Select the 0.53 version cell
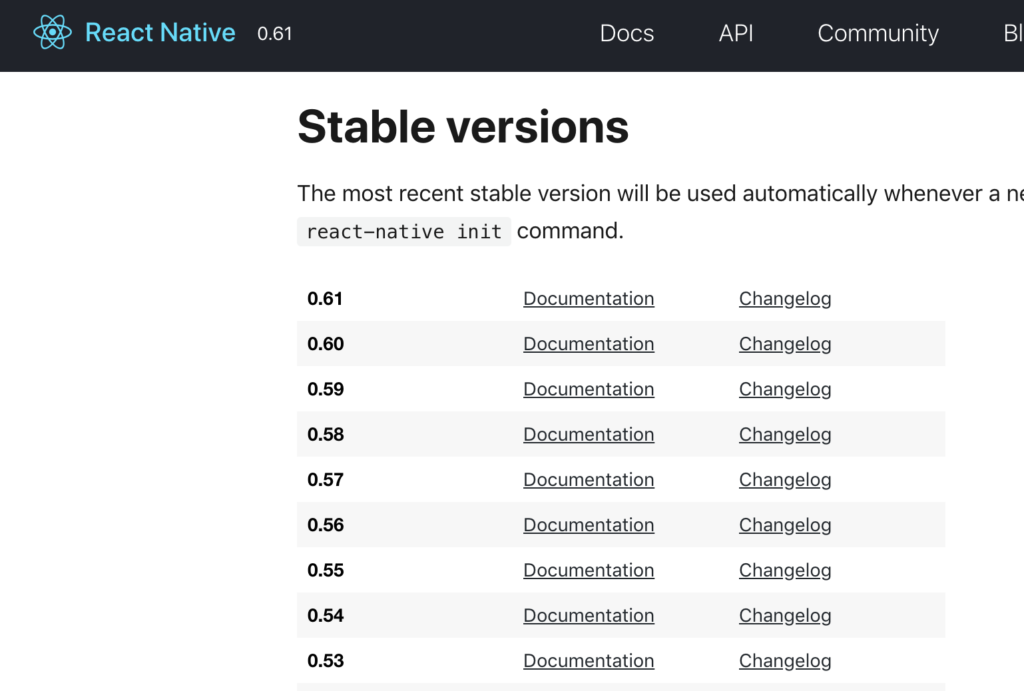1024x691 pixels. [x=325, y=661]
